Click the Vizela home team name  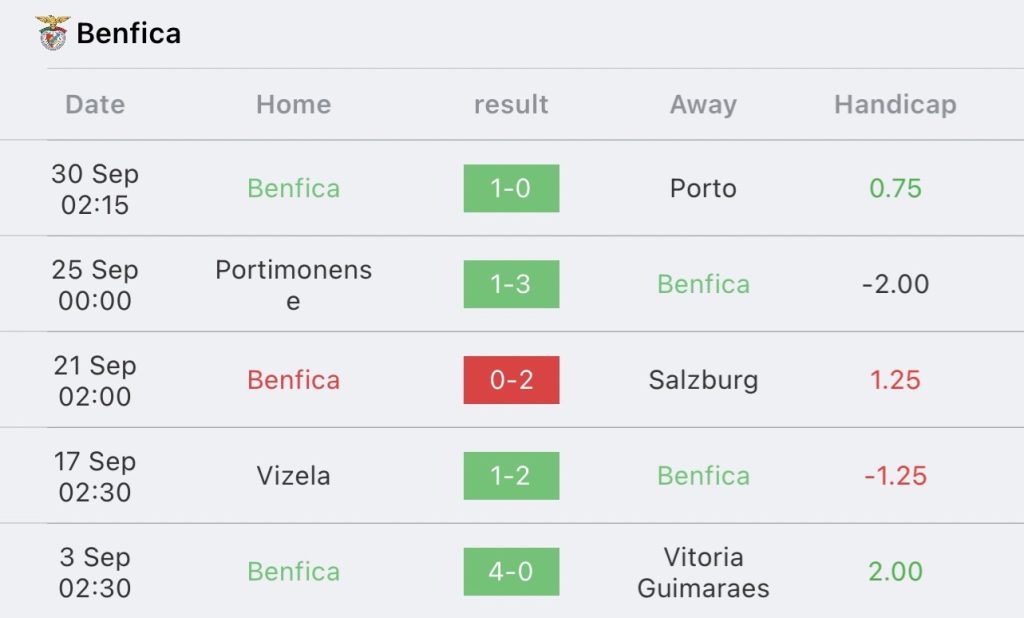(x=294, y=476)
